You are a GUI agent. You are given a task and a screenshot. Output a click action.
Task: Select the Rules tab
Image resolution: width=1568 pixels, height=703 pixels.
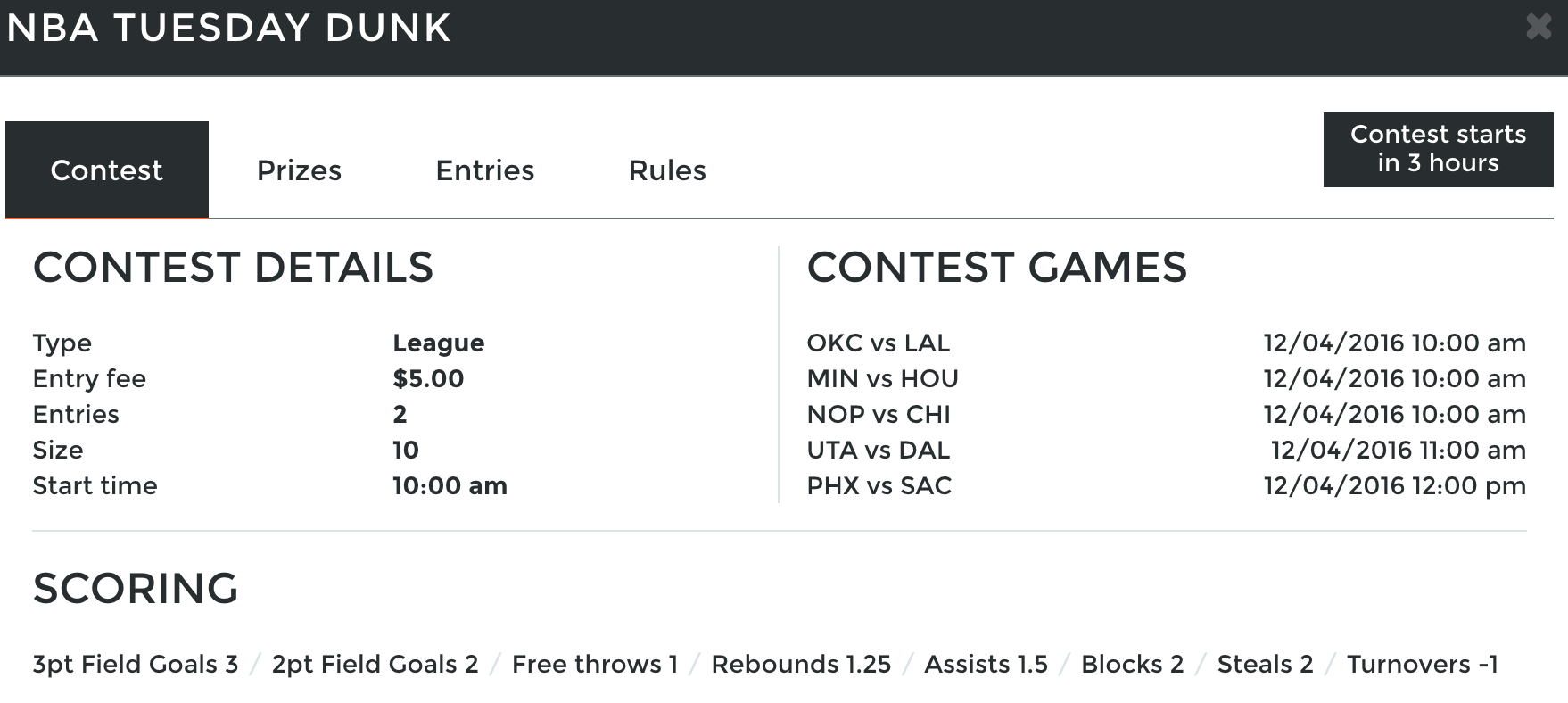667,170
